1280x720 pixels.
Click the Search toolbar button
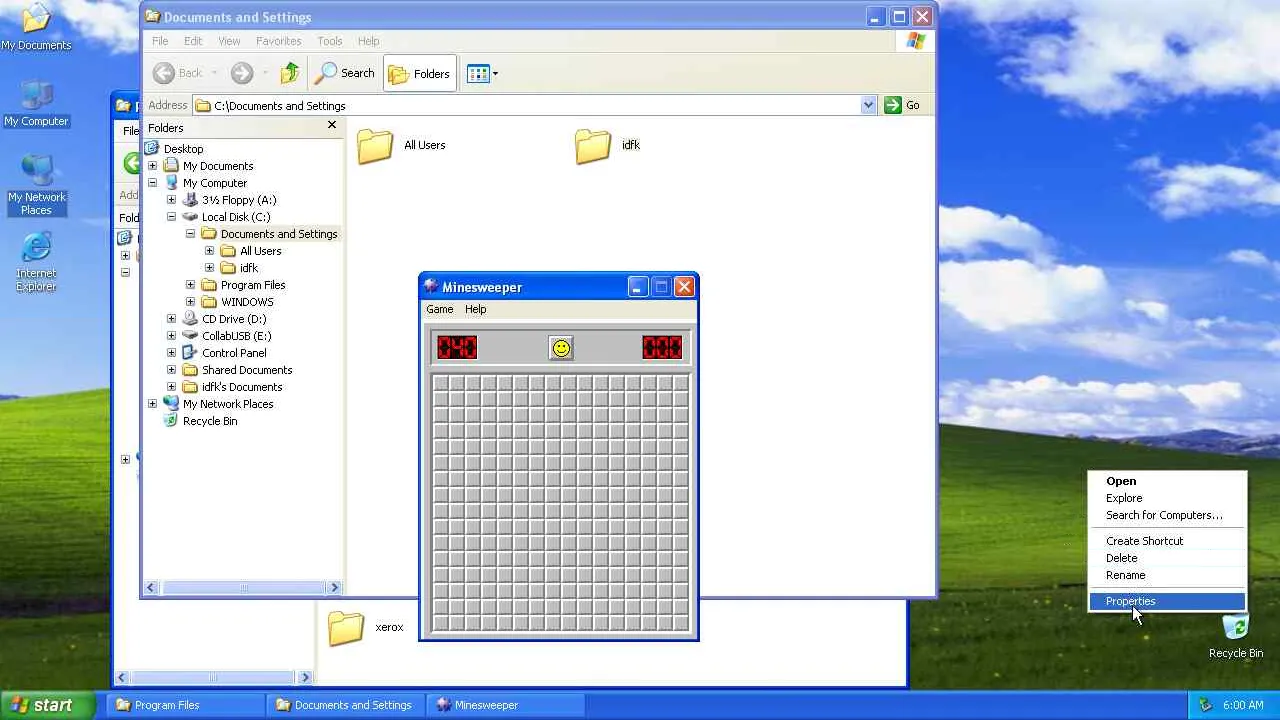(x=345, y=73)
